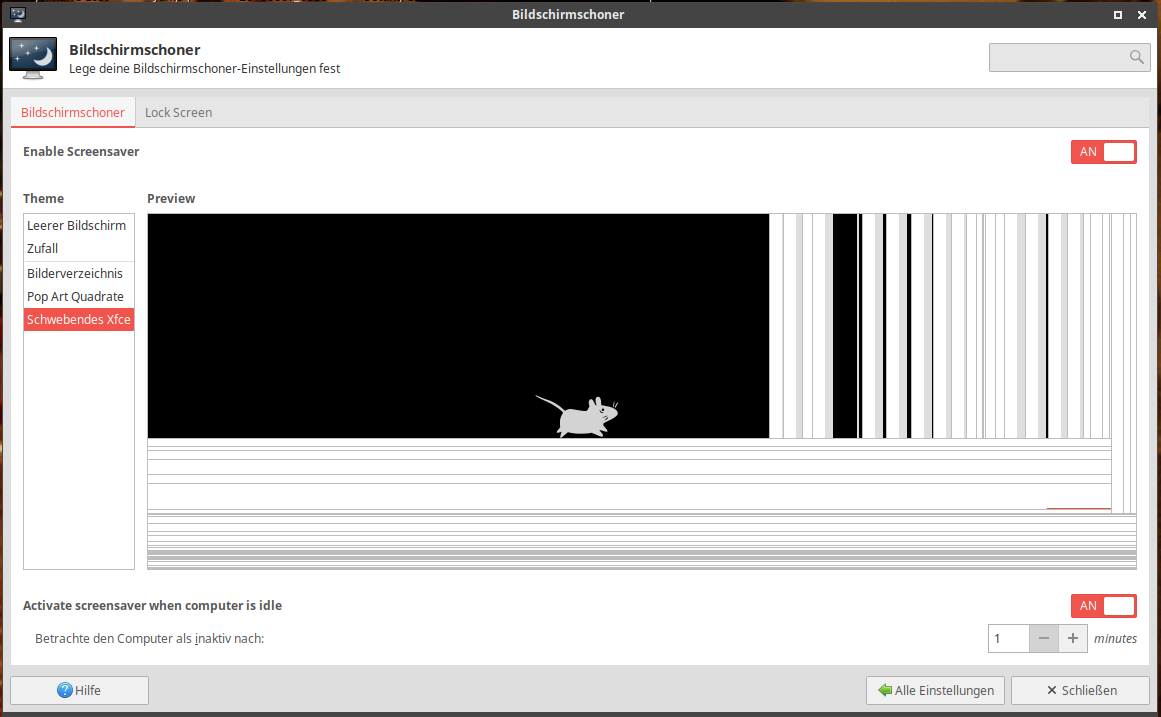Go back to Alle Einstellungen
Screen dimensions: 1161x717
tap(935, 690)
